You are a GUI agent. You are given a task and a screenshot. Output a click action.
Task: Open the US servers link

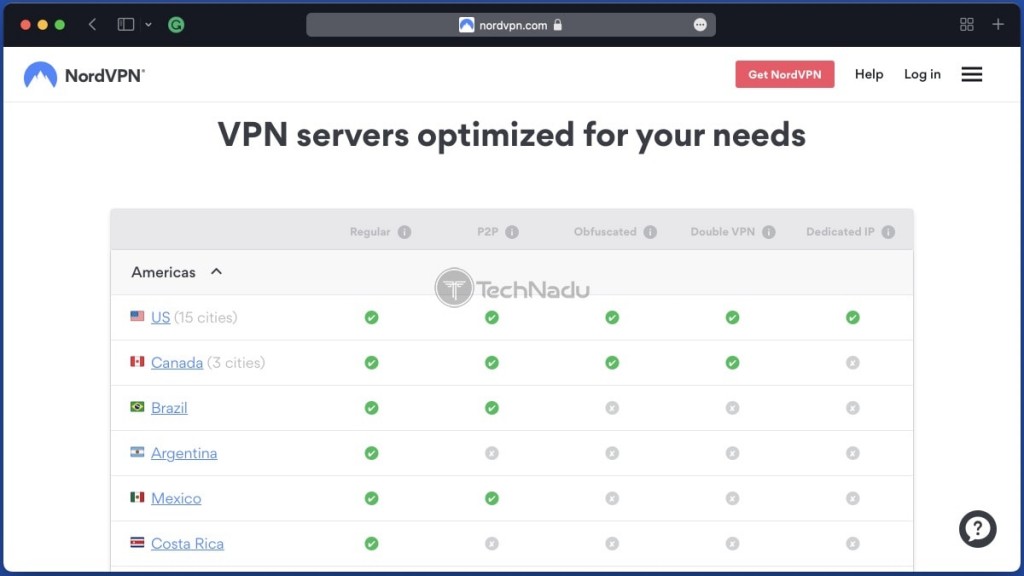click(161, 317)
